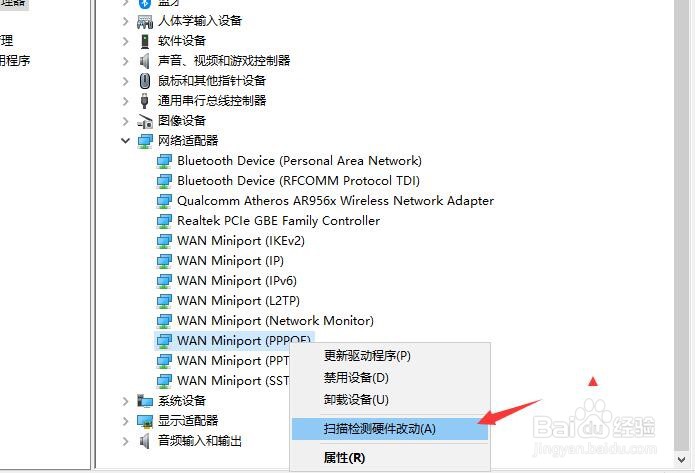Select WAN Miniport (Network Monitor) entry
The width and height of the screenshot is (695, 473).
point(275,321)
